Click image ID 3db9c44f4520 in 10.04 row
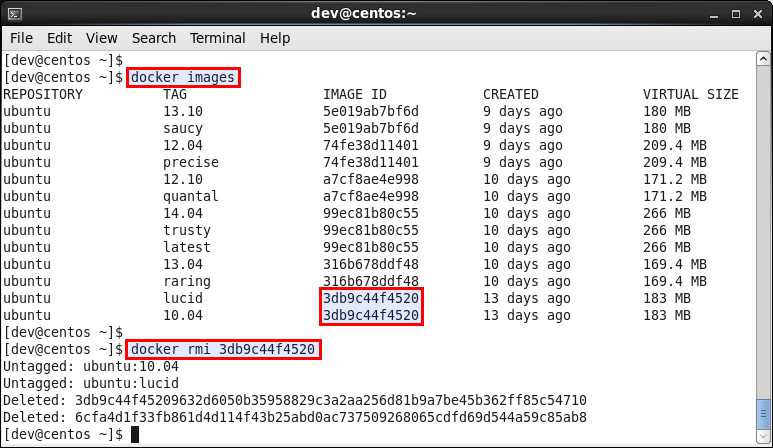 tap(371, 315)
